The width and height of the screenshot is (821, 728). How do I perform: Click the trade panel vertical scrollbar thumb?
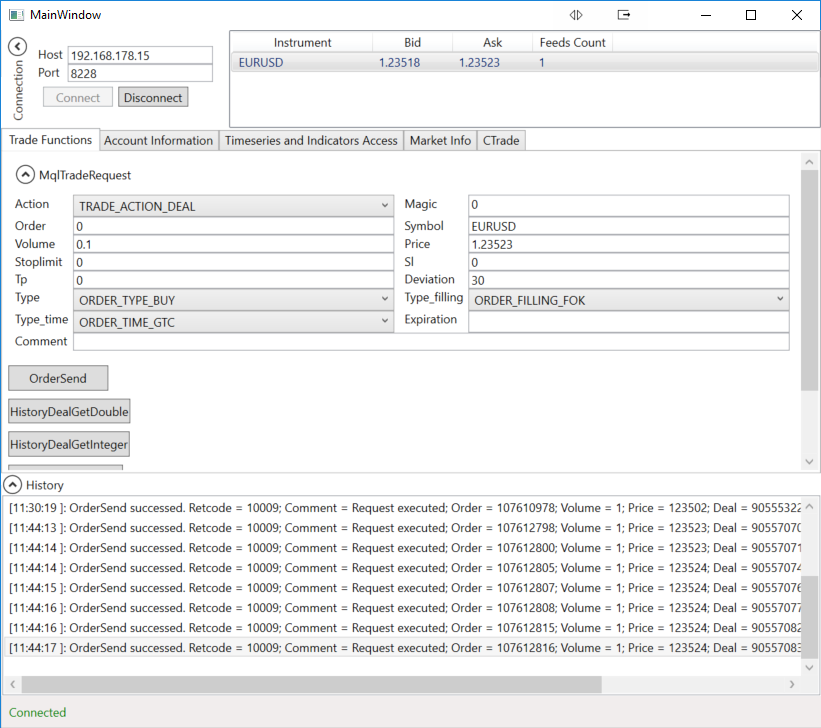pos(809,280)
